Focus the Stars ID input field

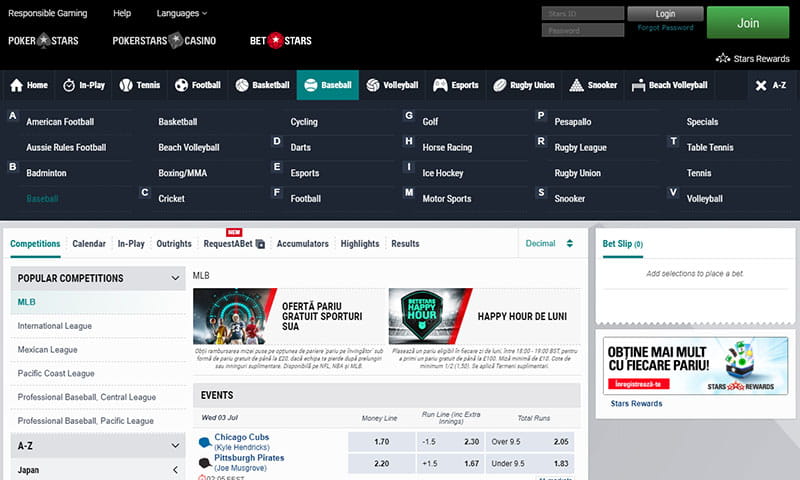pos(583,13)
